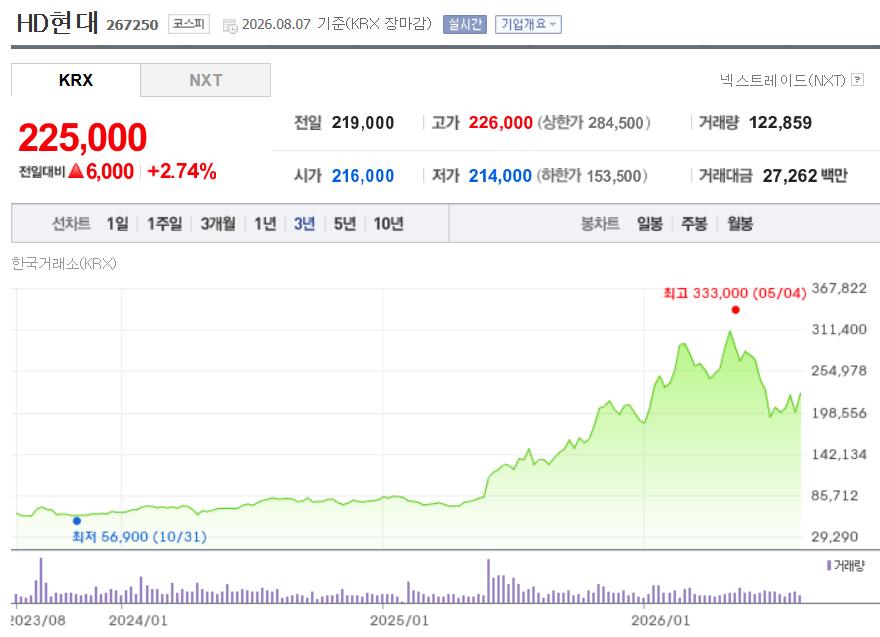Select the 3개월 line chart period
The image size is (880, 637).
coord(218,223)
